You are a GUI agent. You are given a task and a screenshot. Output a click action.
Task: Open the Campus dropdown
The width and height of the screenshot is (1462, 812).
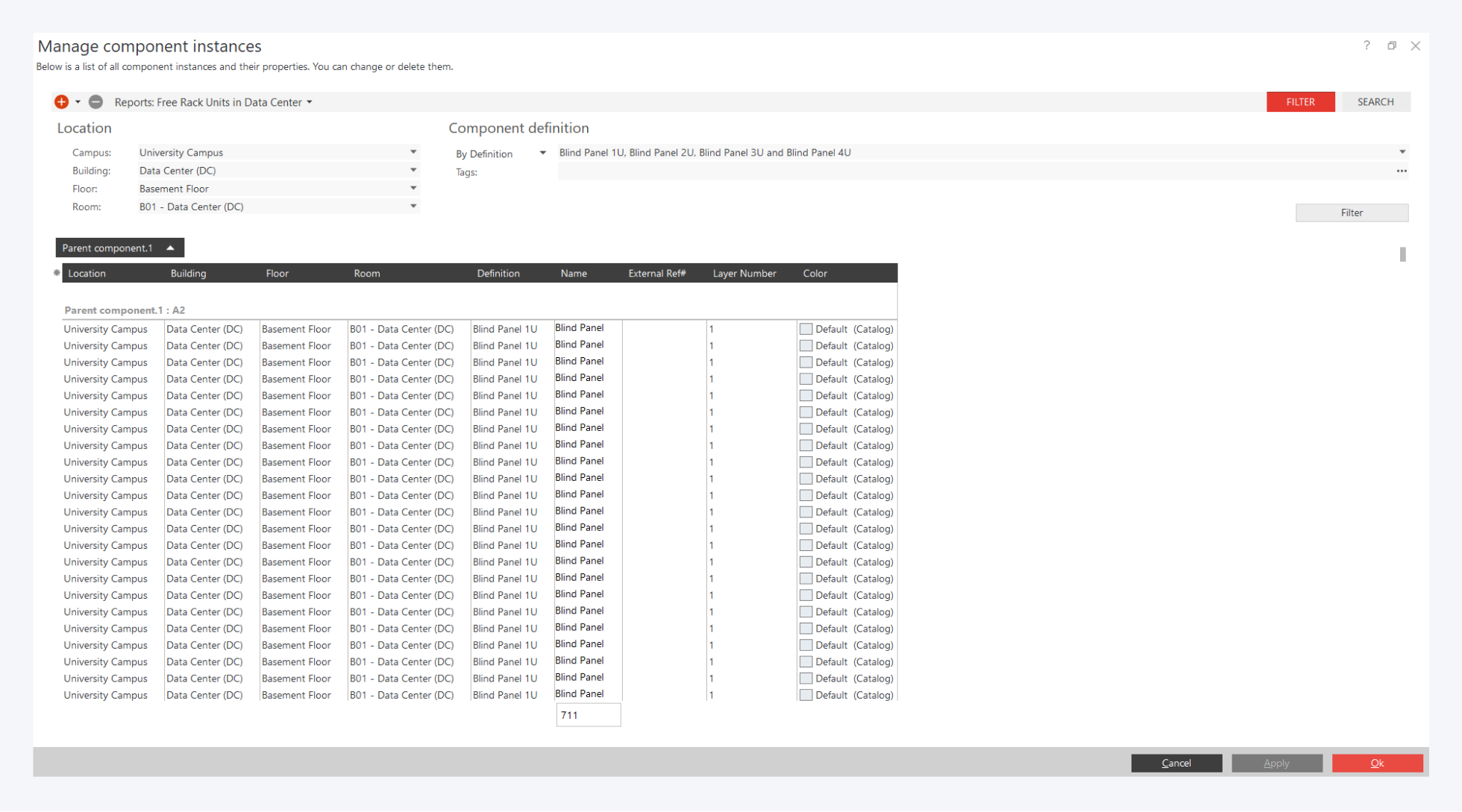(413, 152)
